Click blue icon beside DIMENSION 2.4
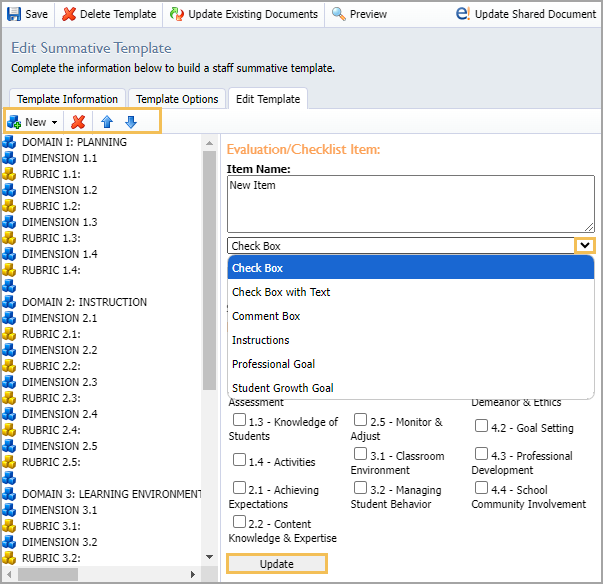The image size is (603, 584). coord(9,414)
